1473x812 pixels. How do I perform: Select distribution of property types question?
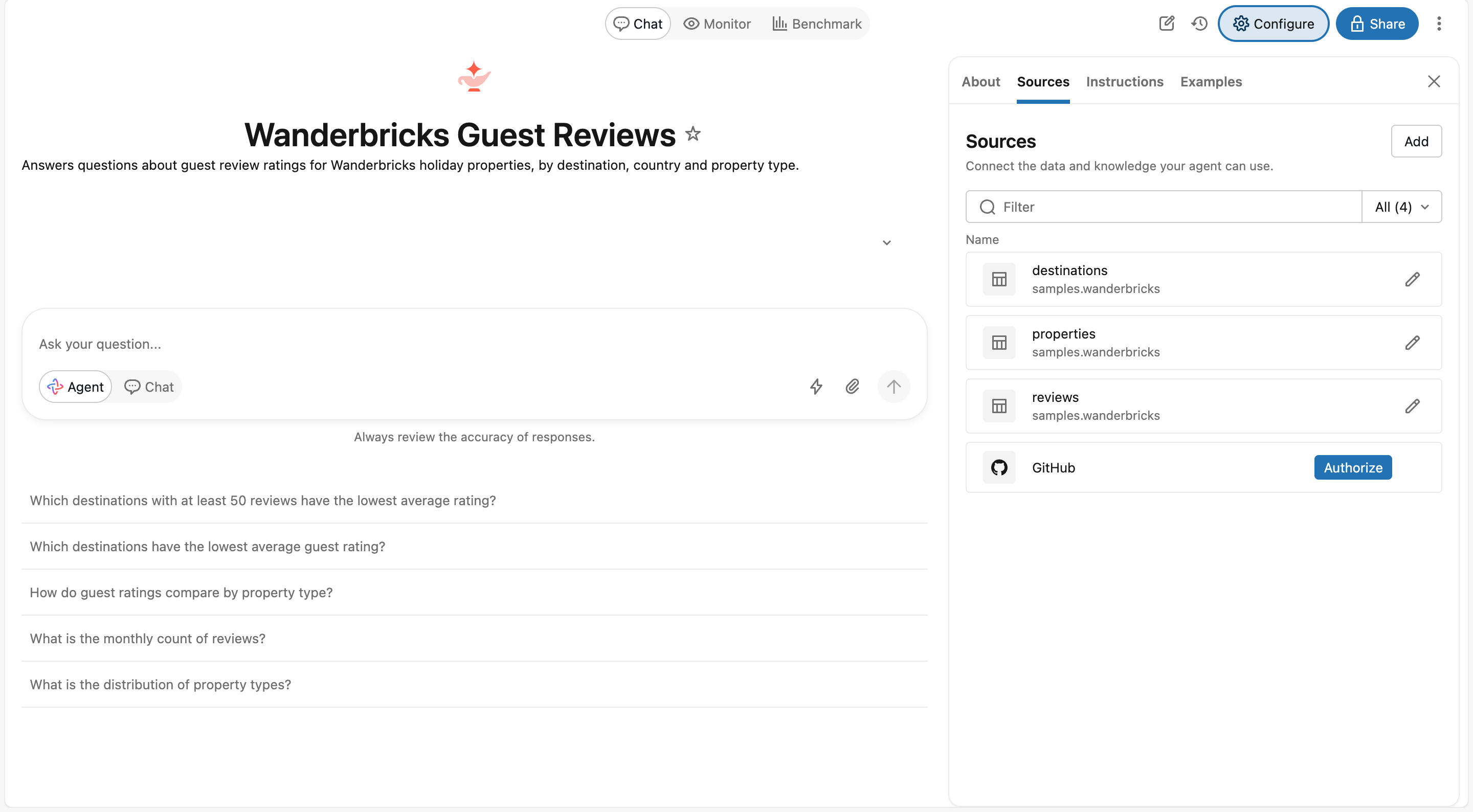pos(474,685)
